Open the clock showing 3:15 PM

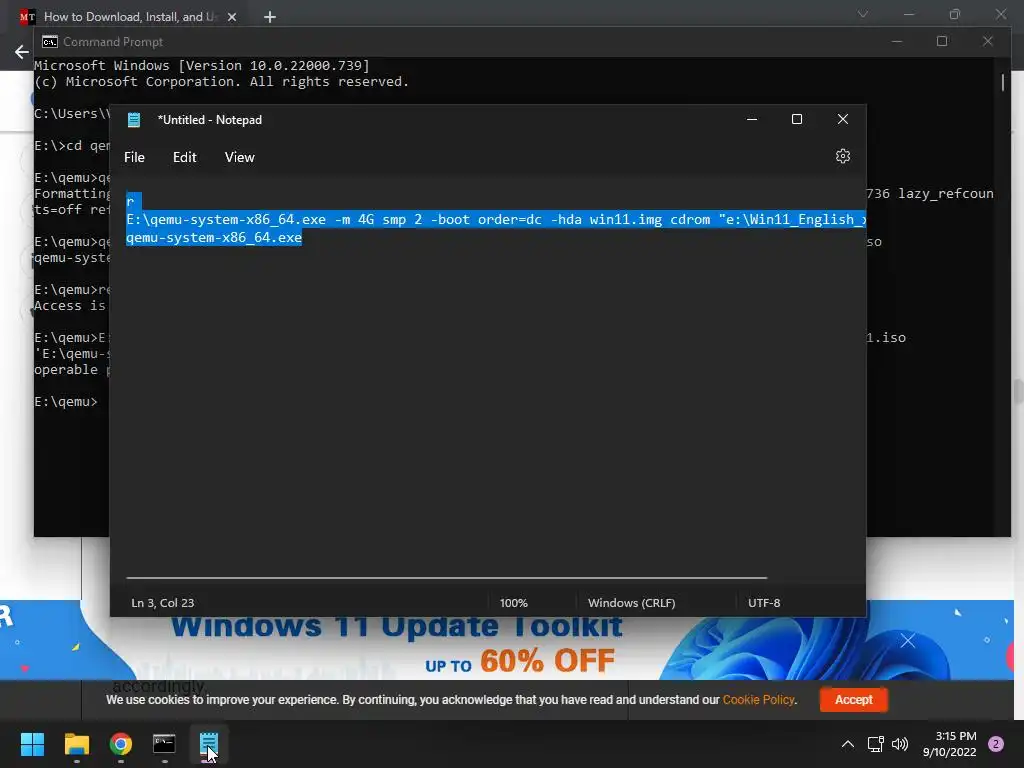pos(950,744)
